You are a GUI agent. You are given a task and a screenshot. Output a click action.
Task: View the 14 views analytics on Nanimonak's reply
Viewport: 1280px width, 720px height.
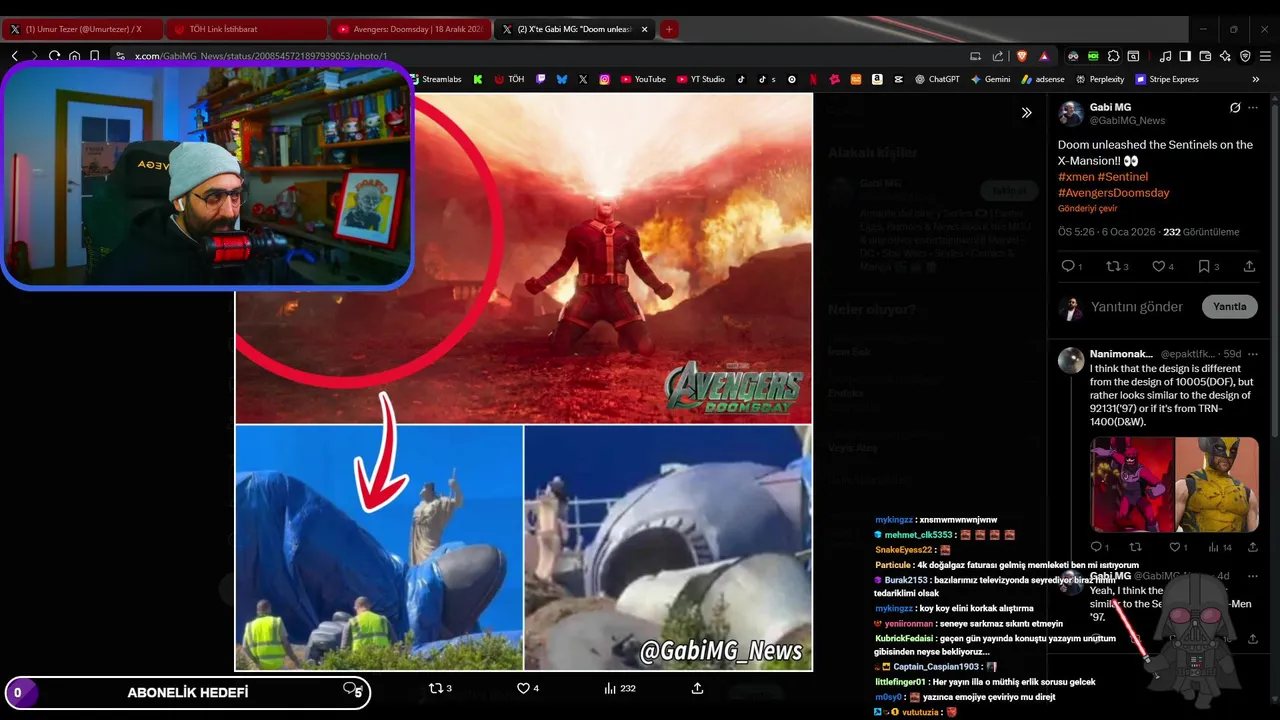point(1220,547)
